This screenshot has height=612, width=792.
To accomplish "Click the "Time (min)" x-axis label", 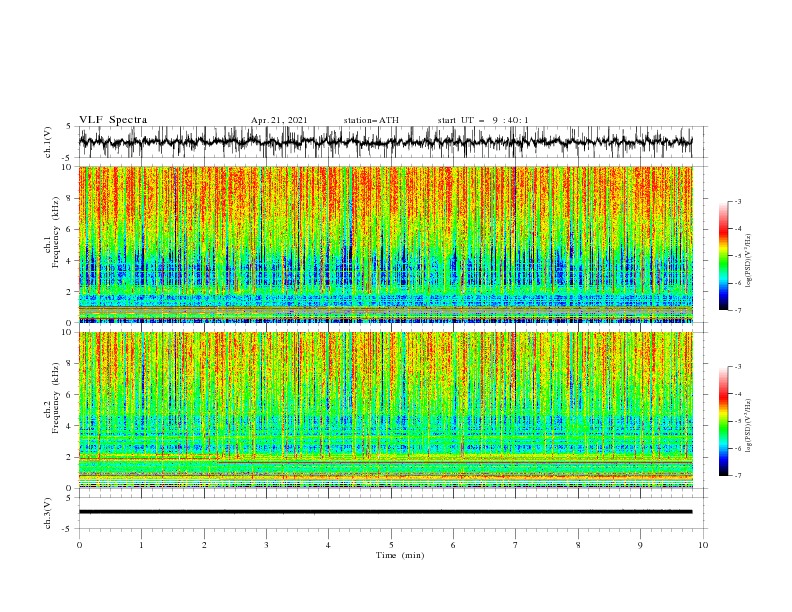I will [x=400, y=555].
